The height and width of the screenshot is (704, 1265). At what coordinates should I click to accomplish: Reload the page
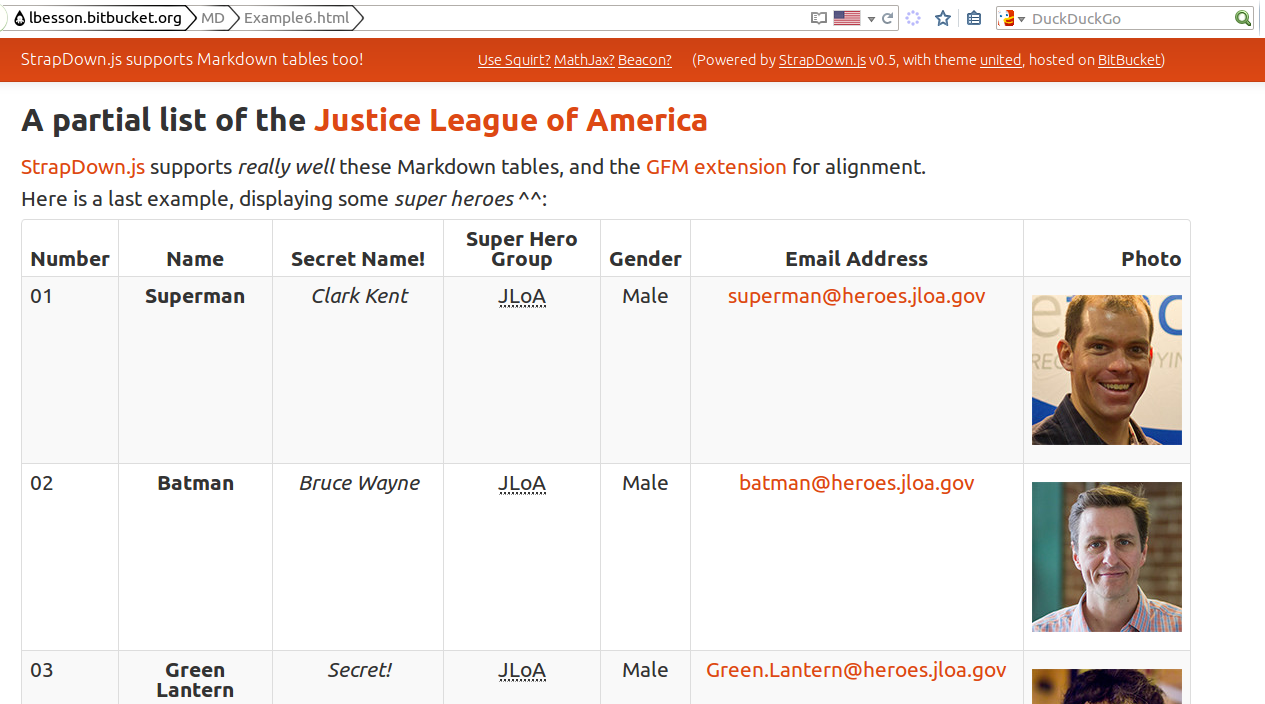pos(887,17)
